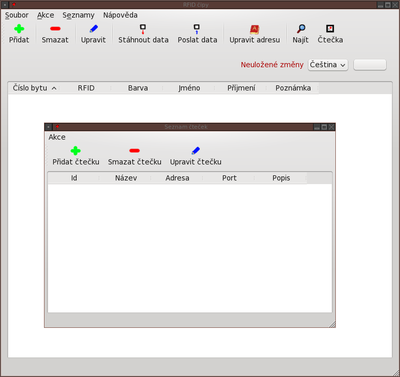Sort by the Číslo bytu column header
Screen dimensions: 400x377
34,88
